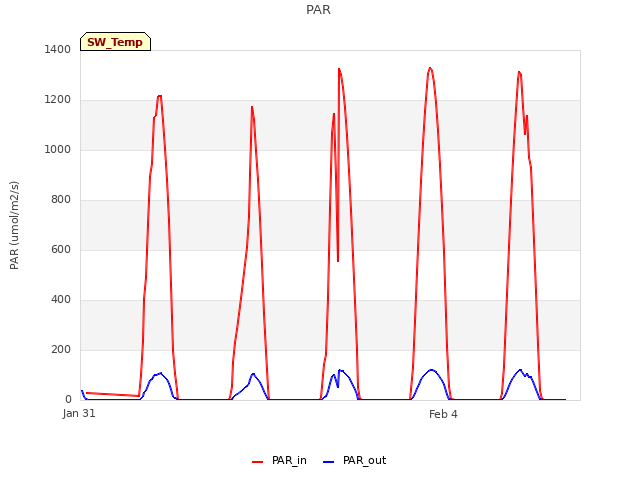Image resolution: width=640 pixels, height=480 pixels.
Task: Click the red PAR_in legend swatch
Action: [x=258, y=462]
